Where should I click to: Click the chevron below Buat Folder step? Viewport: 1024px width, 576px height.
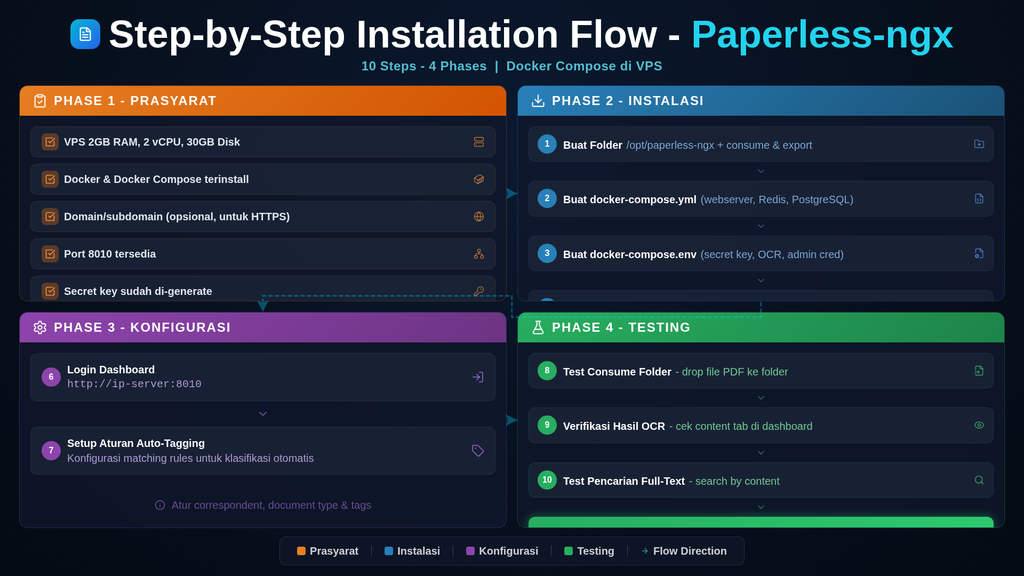(761, 171)
